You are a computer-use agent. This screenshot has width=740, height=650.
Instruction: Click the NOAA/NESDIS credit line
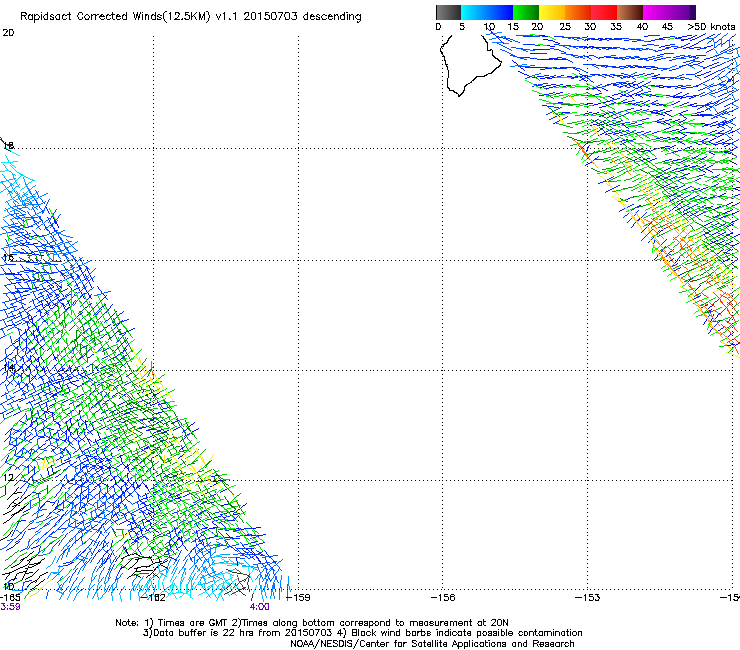[432, 644]
